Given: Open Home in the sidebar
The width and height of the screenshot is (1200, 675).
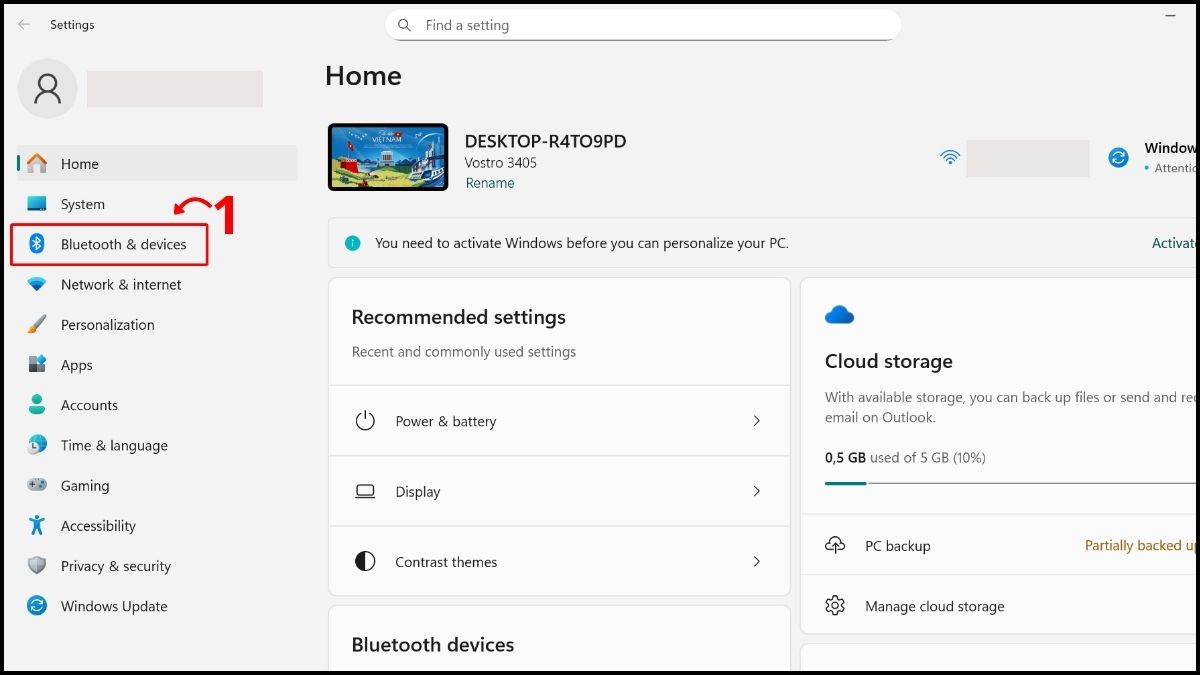Looking at the screenshot, I should coord(157,164).
